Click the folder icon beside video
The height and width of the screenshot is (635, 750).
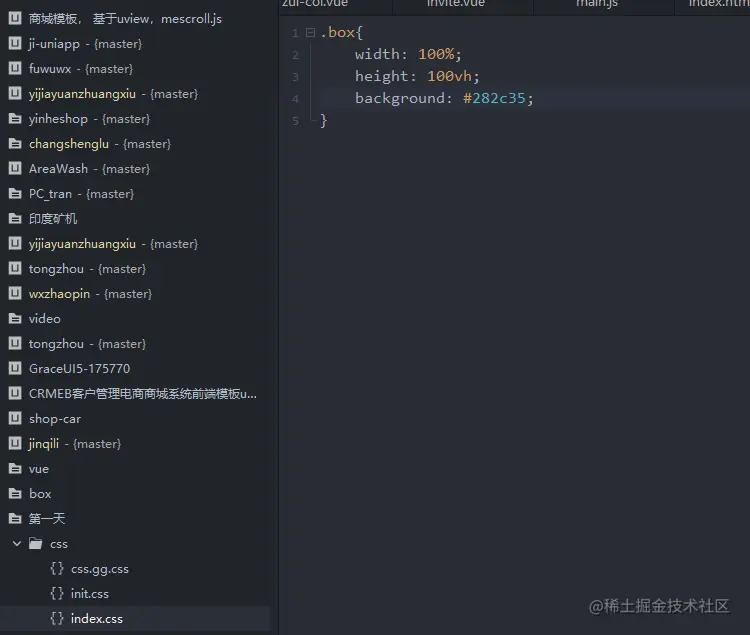tap(15, 318)
